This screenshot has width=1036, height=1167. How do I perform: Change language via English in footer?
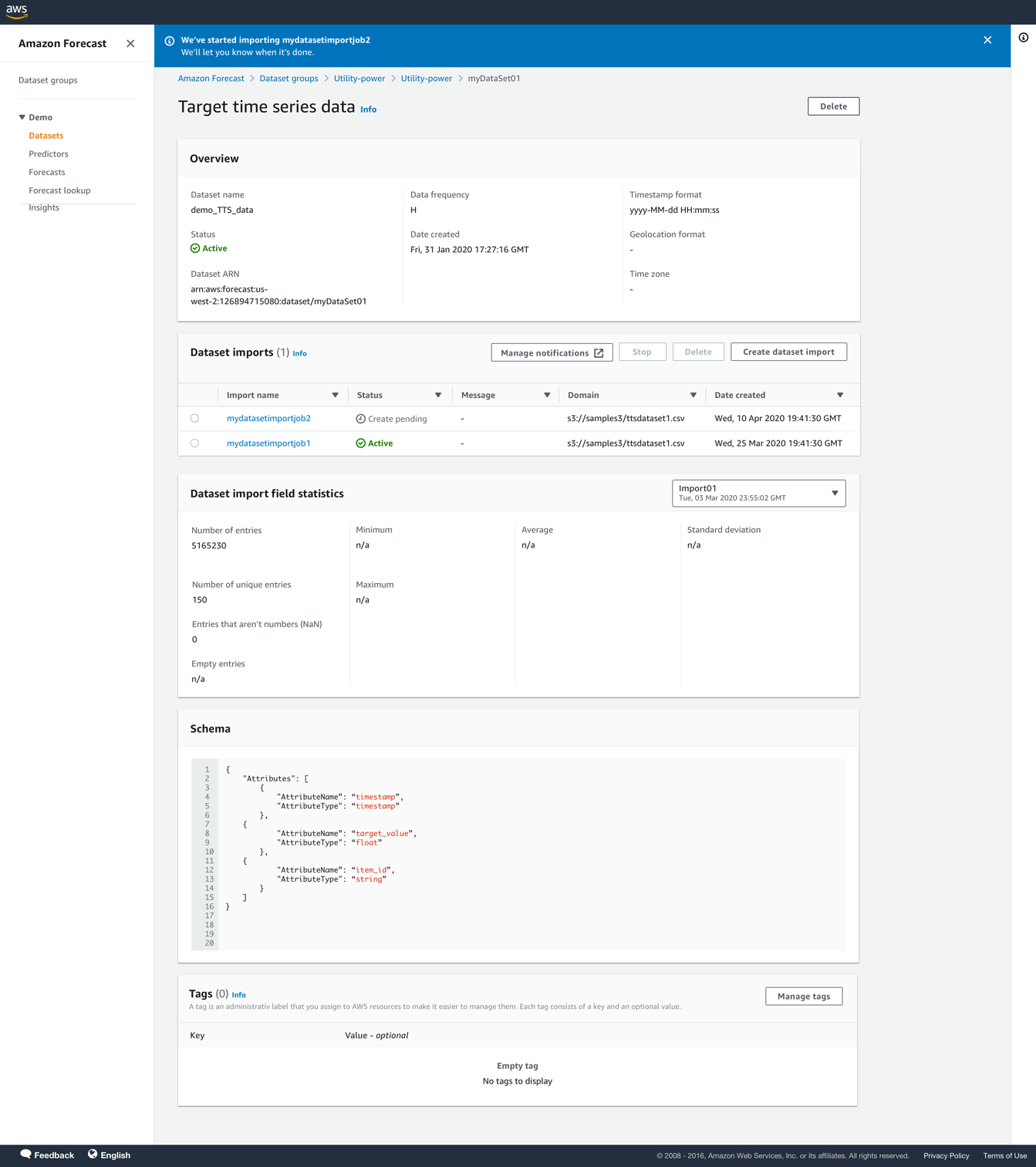115,1155
